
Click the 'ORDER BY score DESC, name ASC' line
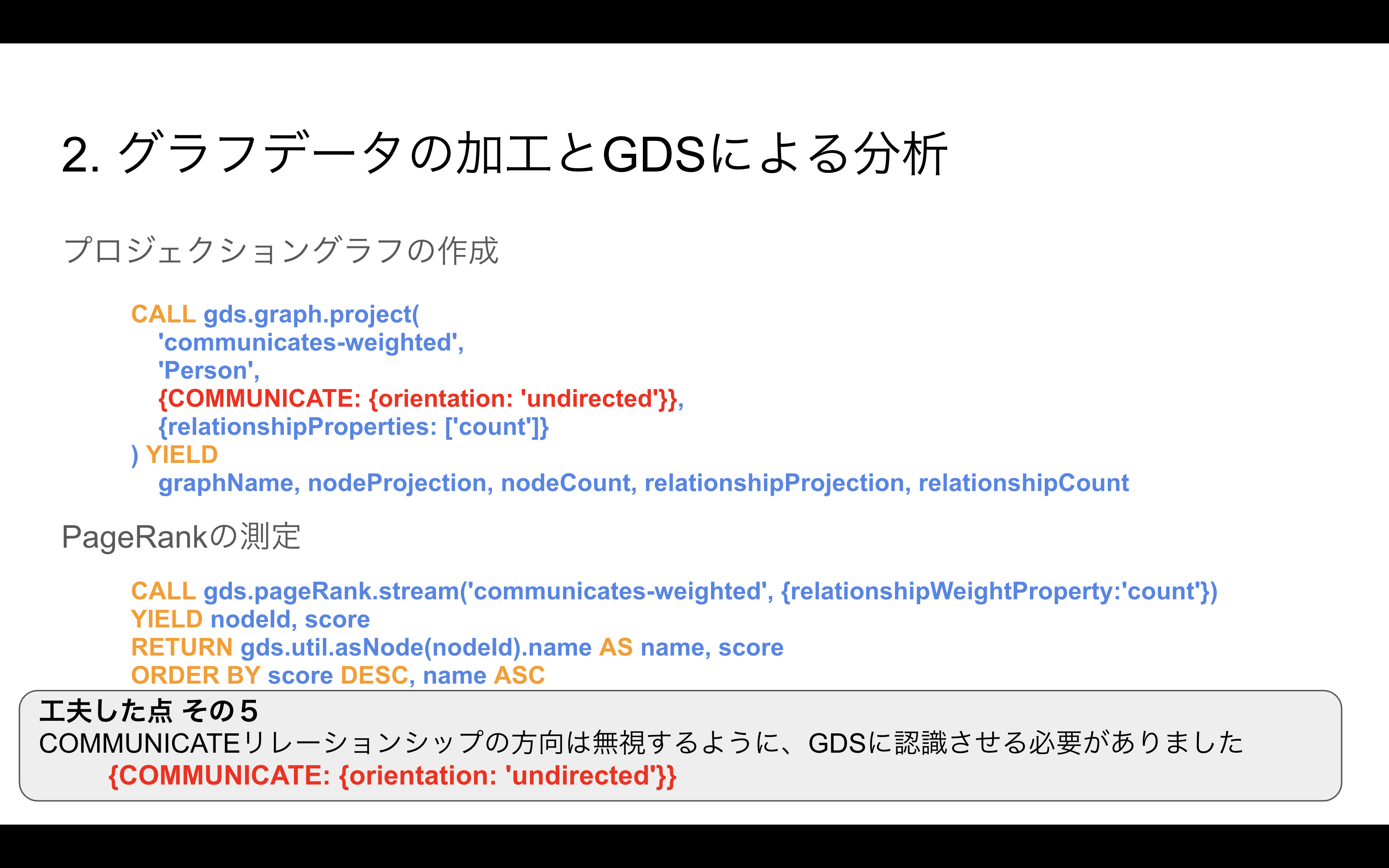pyautogui.click(x=337, y=675)
